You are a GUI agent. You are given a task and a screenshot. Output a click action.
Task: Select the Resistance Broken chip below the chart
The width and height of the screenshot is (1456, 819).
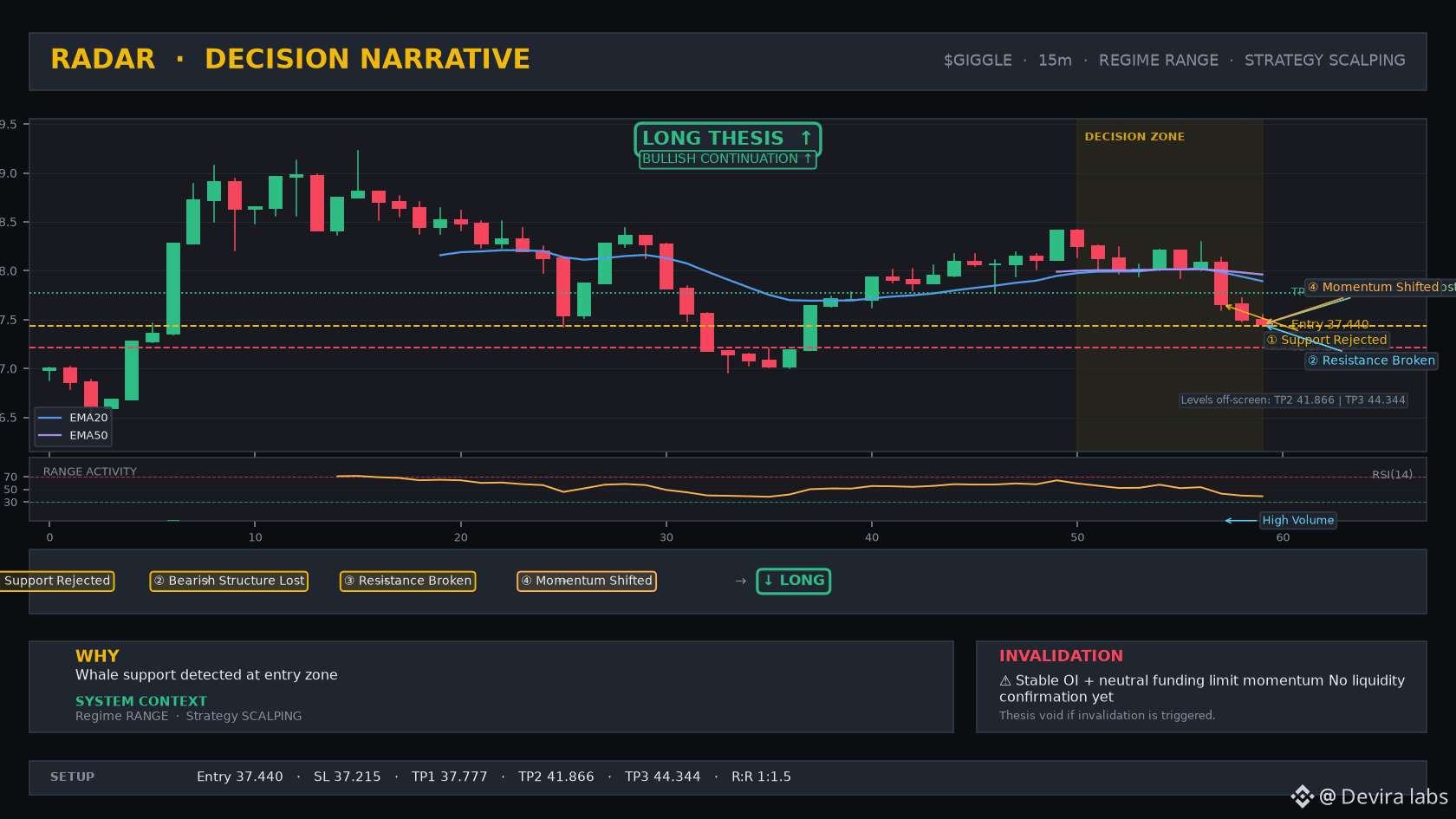(x=407, y=581)
